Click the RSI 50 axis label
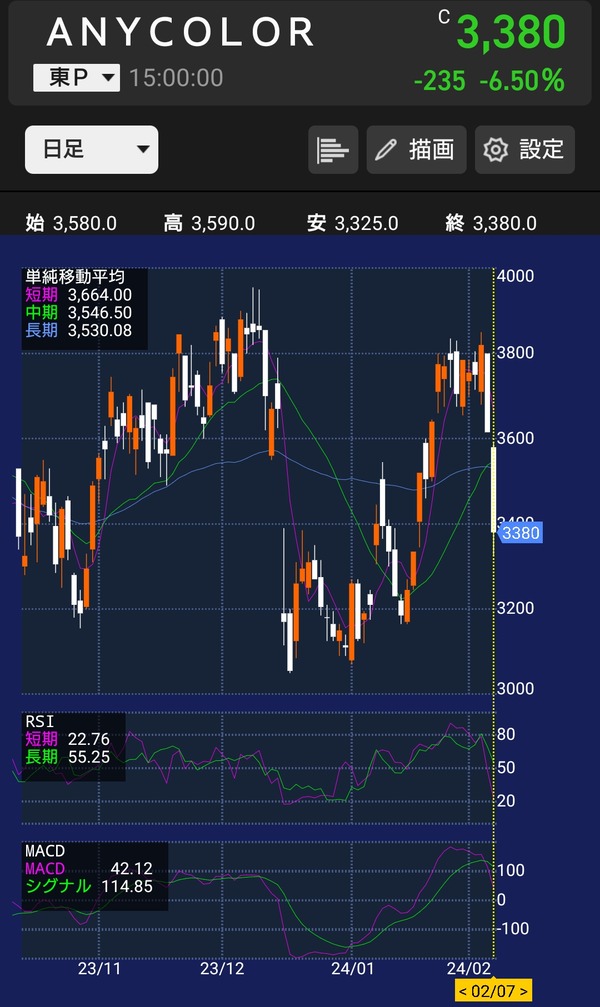Image resolution: width=600 pixels, height=1007 pixels. [506, 767]
